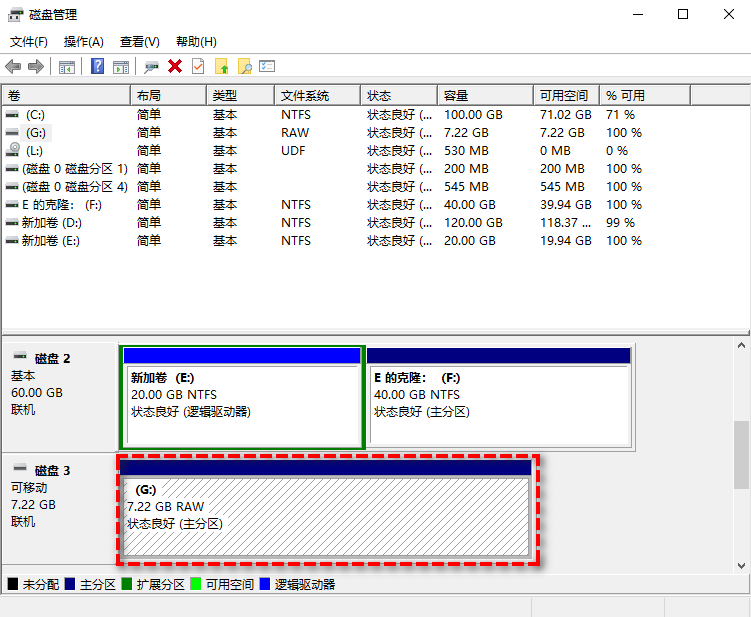Click the 磁盘 3 disk icon
Viewport: 751px width, 617px height.
(x=20, y=468)
